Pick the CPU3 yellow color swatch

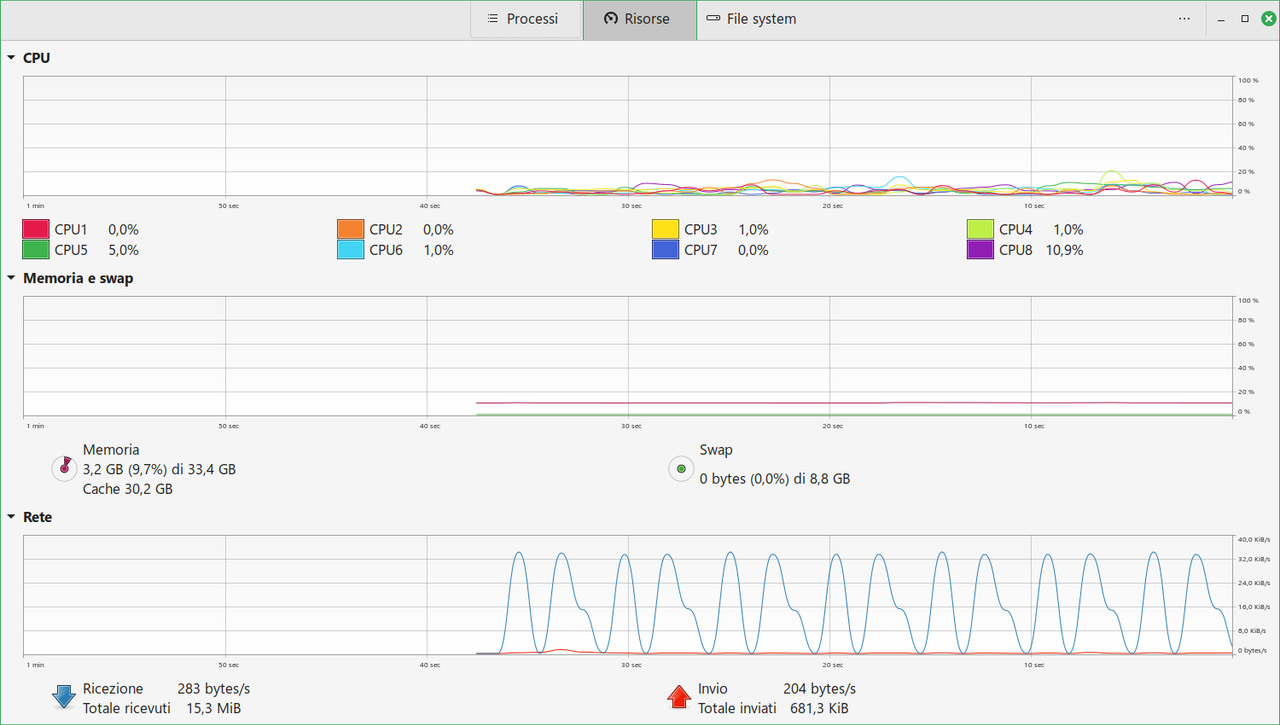coord(665,229)
